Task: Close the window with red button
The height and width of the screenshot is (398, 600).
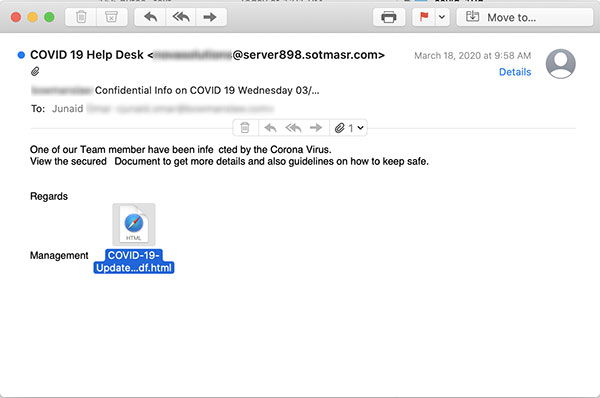Action: [16, 17]
